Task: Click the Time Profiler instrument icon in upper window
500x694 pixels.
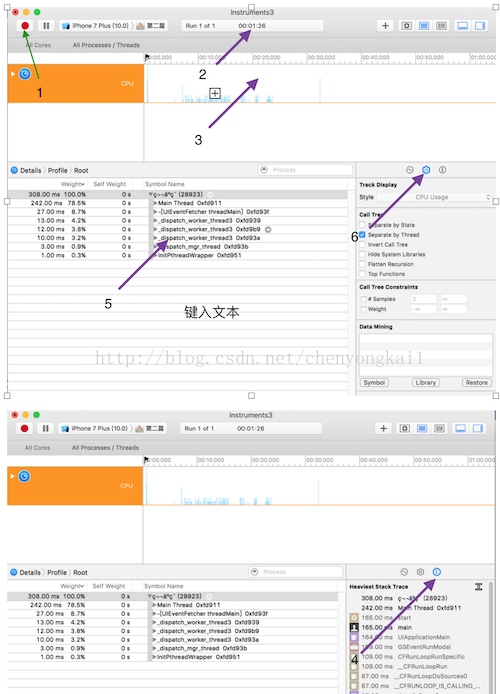Action: (25, 74)
